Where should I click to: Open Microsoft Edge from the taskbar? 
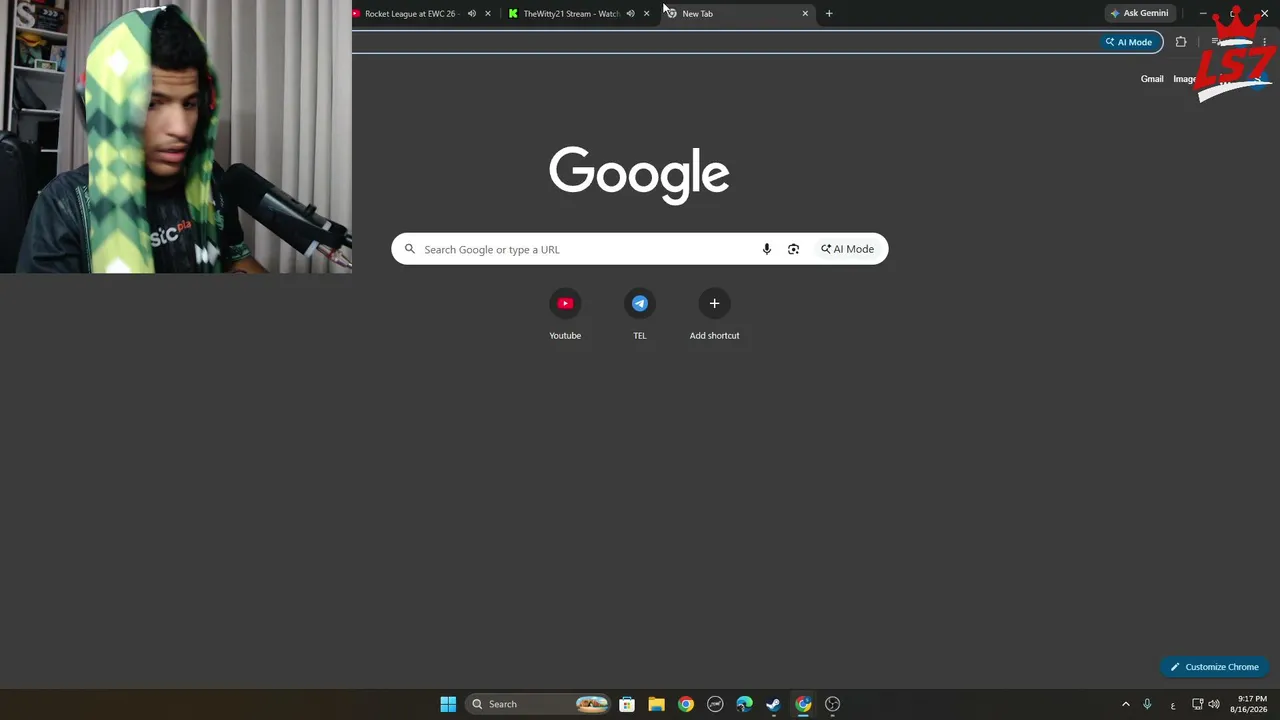(x=744, y=704)
